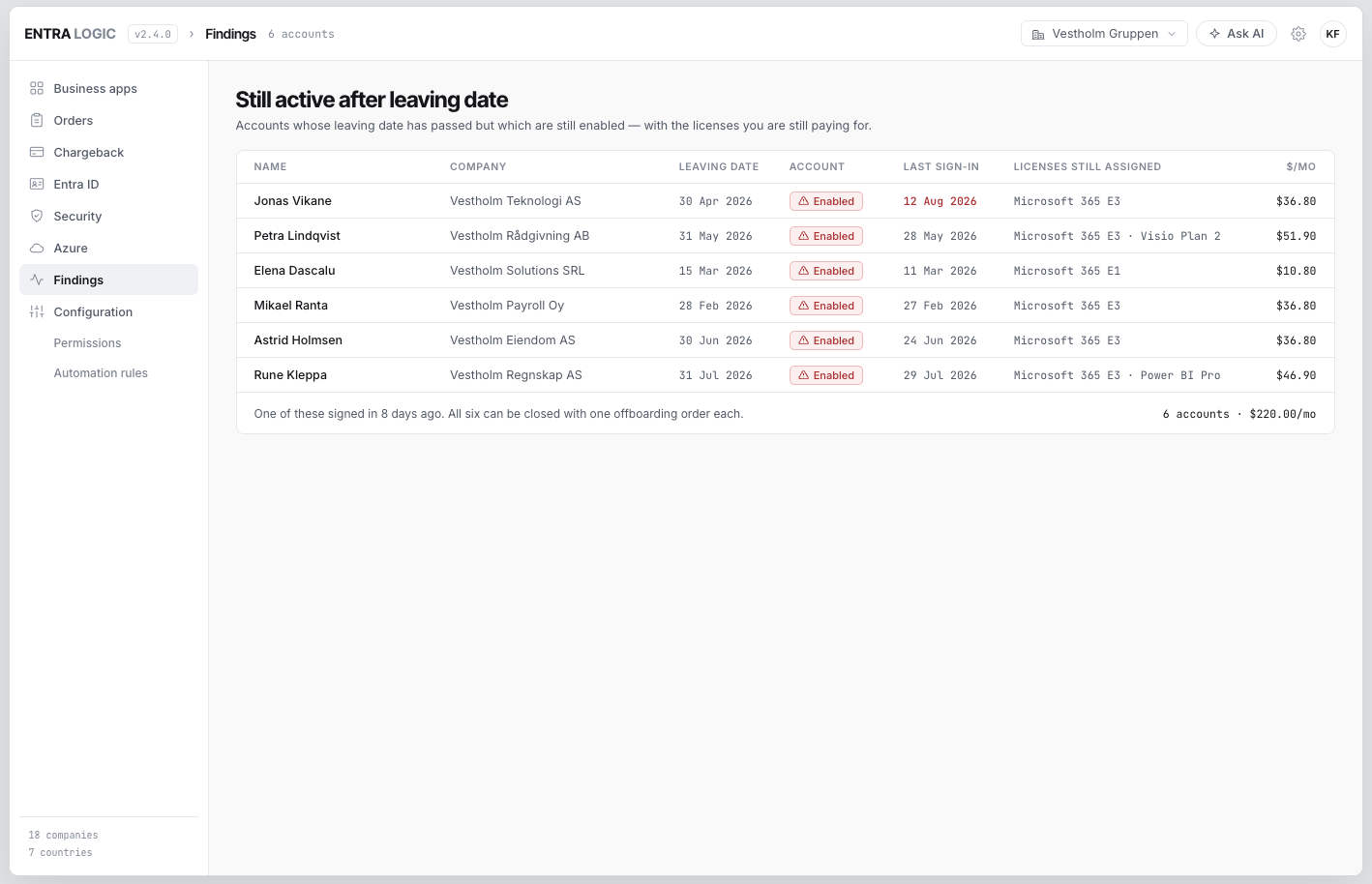Sort by the LAST SIGN-IN column header

tap(941, 166)
